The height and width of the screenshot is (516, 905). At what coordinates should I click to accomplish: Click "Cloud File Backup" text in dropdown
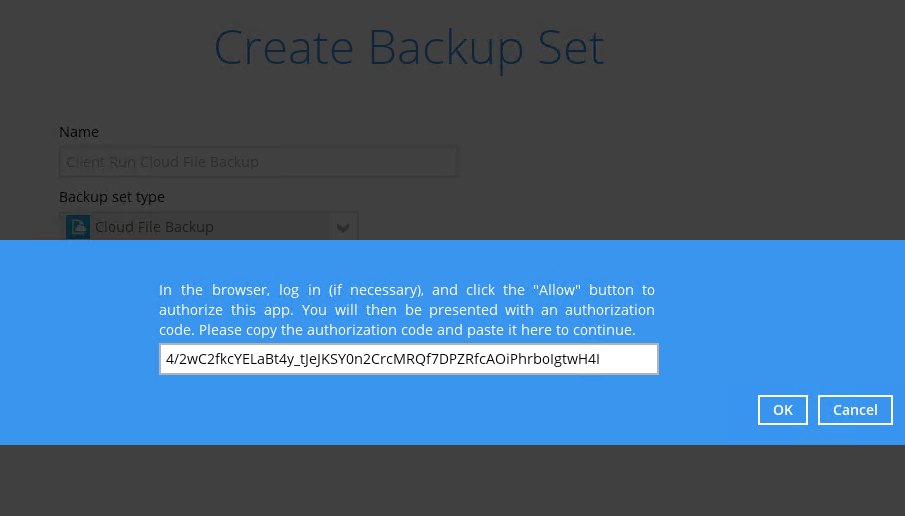[154, 227]
